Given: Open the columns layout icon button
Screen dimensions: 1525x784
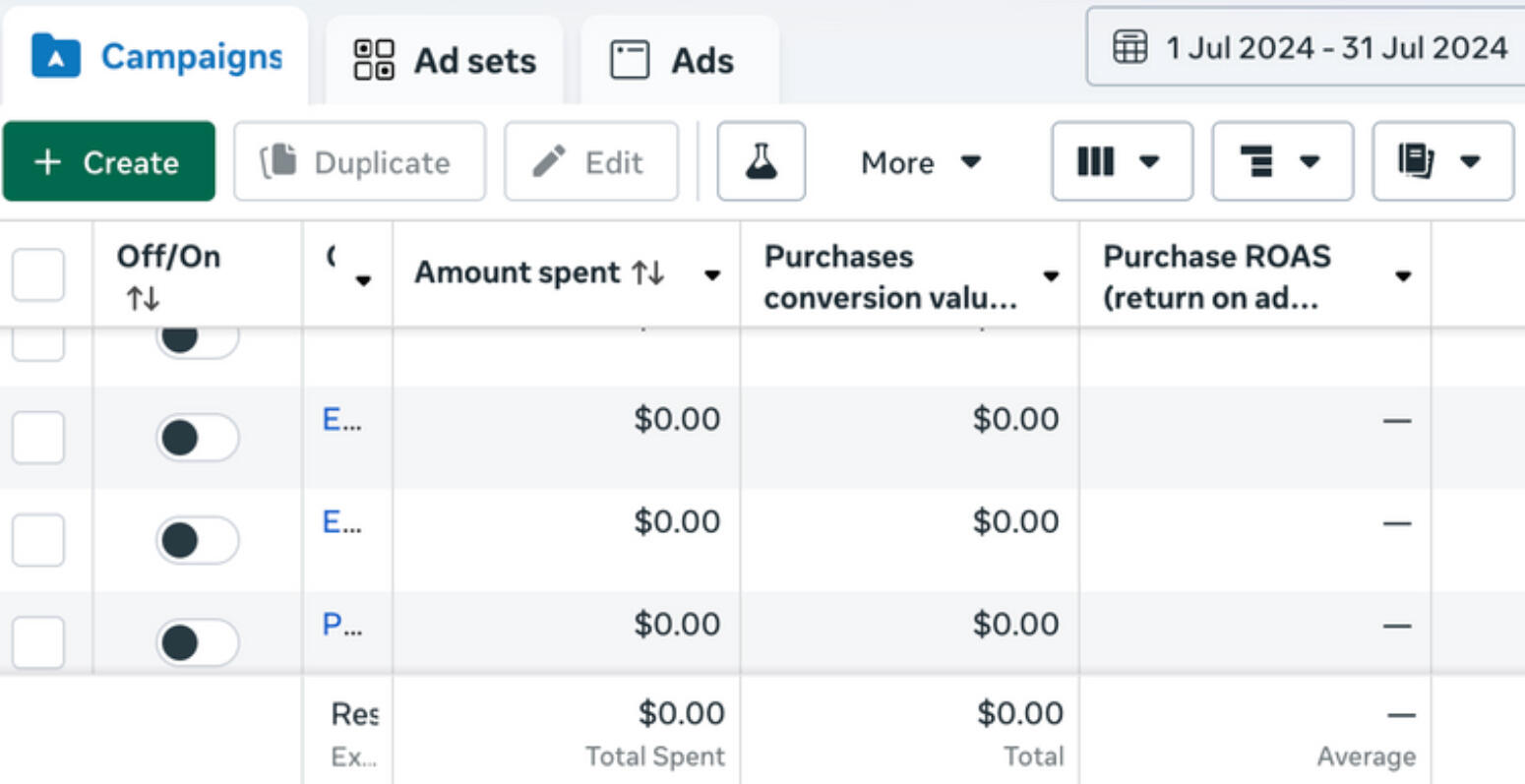Looking at the screenshot, I should [1122, 161].
